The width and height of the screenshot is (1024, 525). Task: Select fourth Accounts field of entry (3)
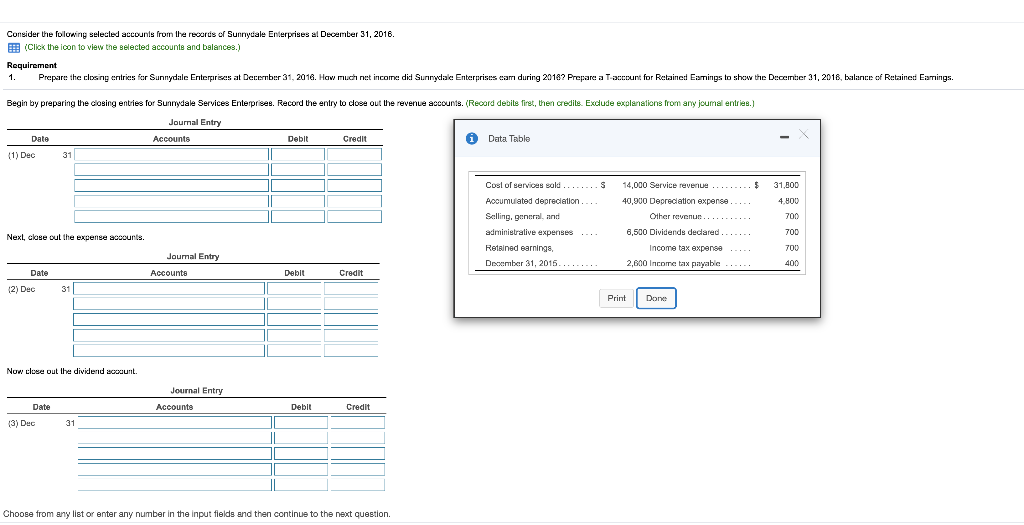(174, 469)
